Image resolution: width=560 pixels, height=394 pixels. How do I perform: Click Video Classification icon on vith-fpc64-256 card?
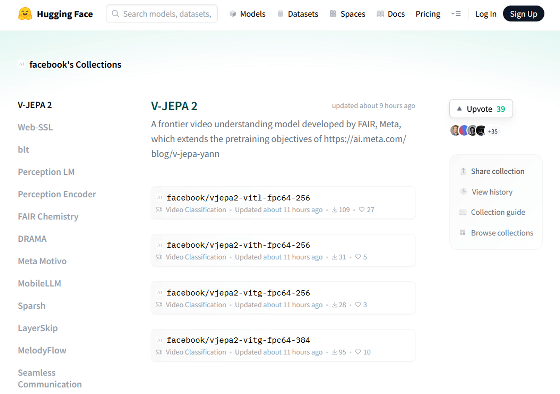(x=159, y=257)
